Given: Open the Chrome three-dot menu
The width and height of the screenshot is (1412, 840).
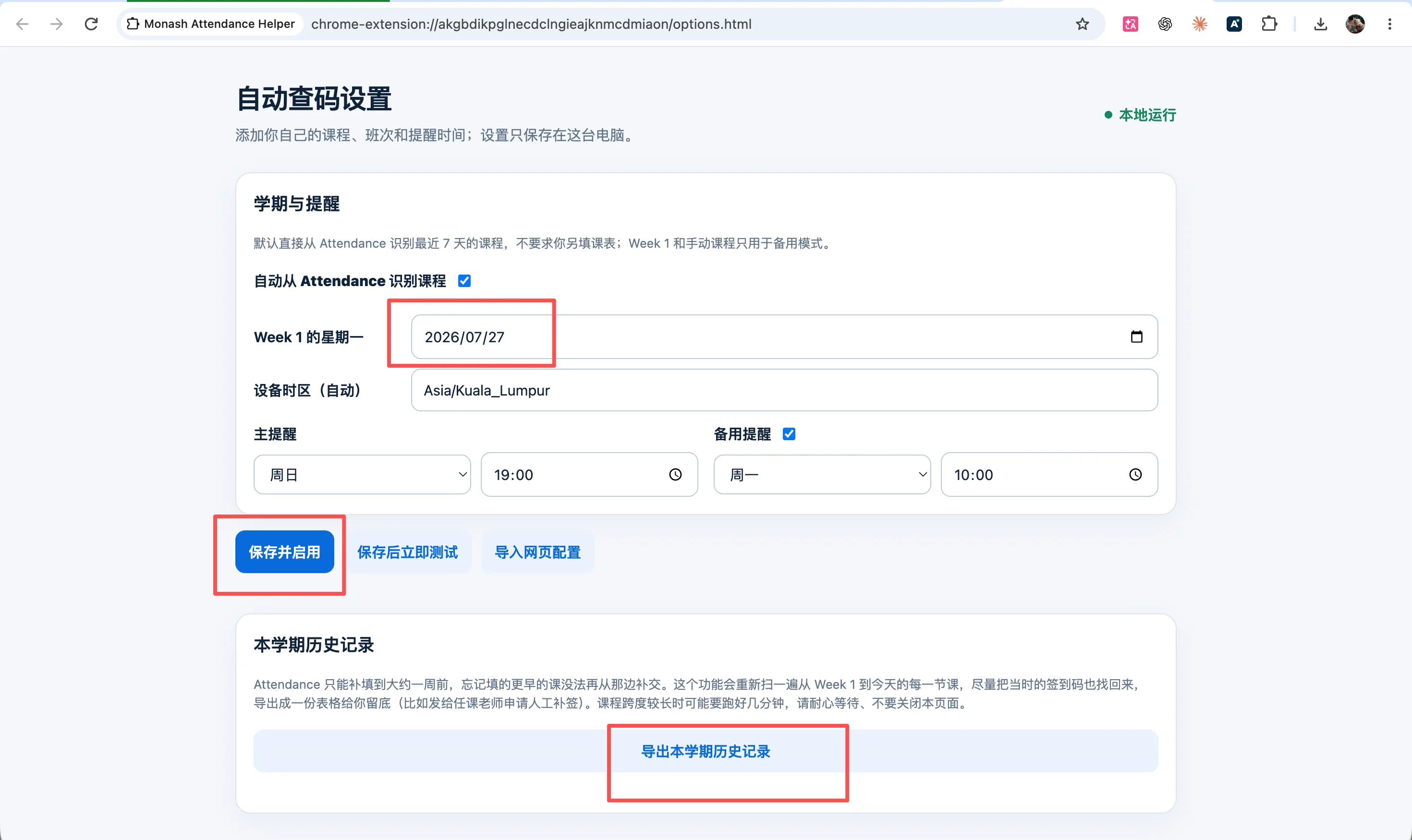Looking at the screenshot, I should coord(1389,24).
